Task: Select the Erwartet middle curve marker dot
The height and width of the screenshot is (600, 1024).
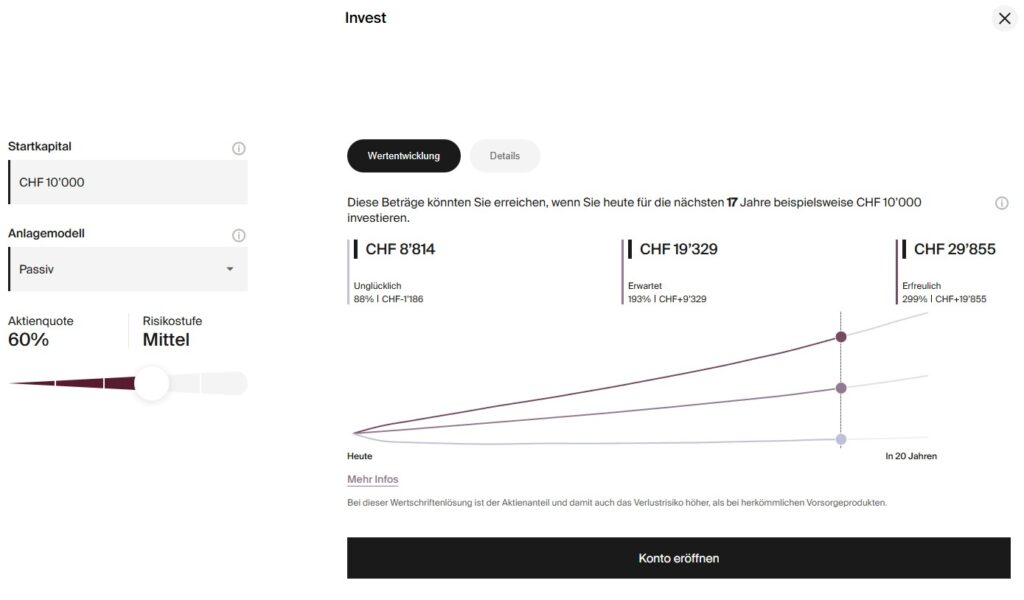Action: pyautogui.click(x=841, y=388)
